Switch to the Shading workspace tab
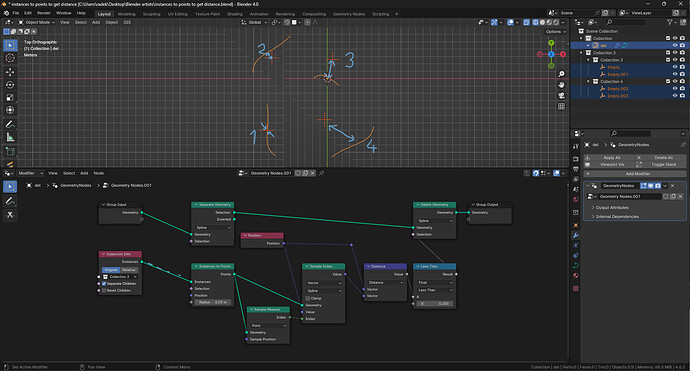 tap(235, 14)
